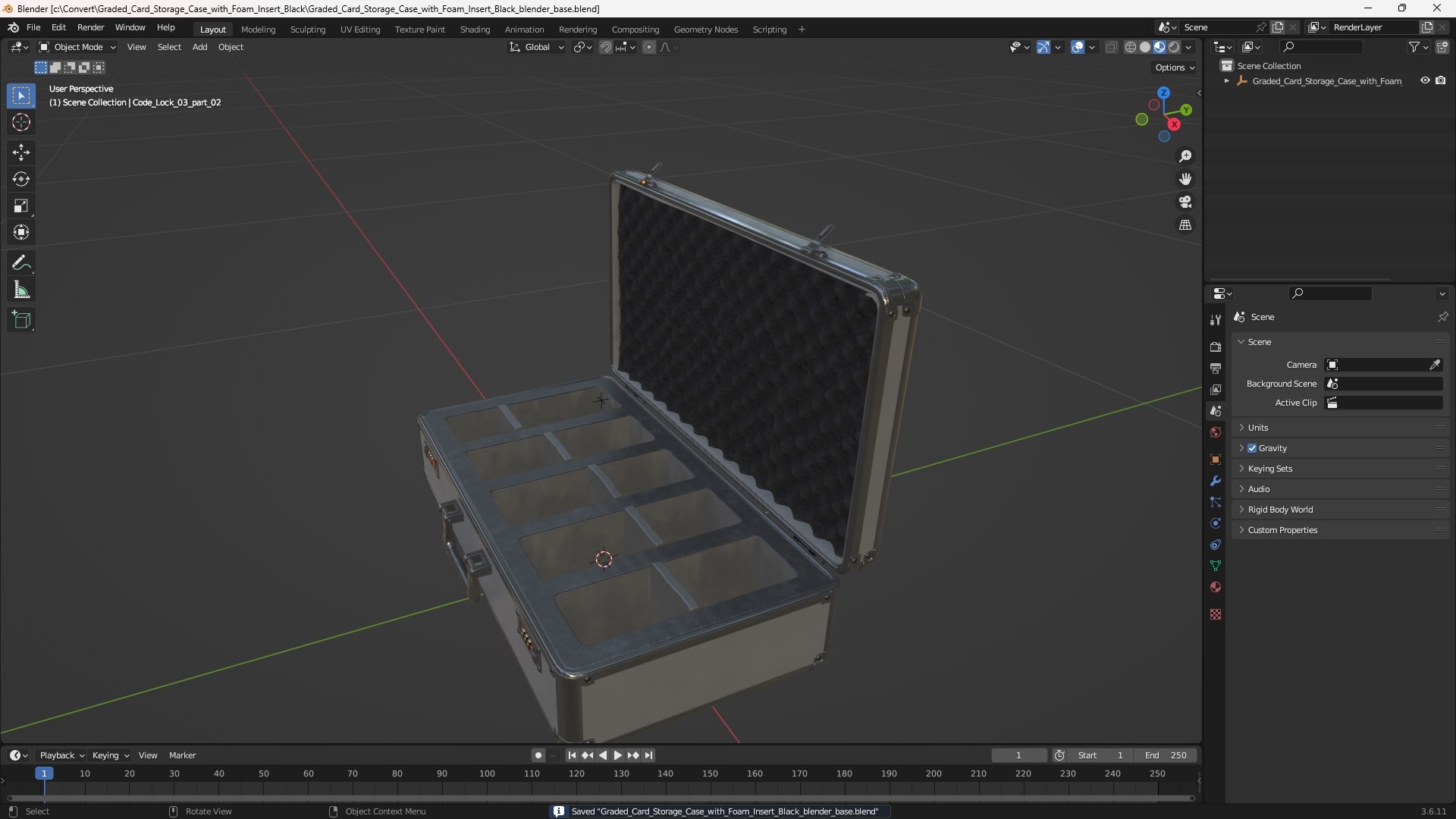The width and height of the screenshot is (1456, 819).
Task: Play the animation in the timeline
Action: [x=617, y=755]
